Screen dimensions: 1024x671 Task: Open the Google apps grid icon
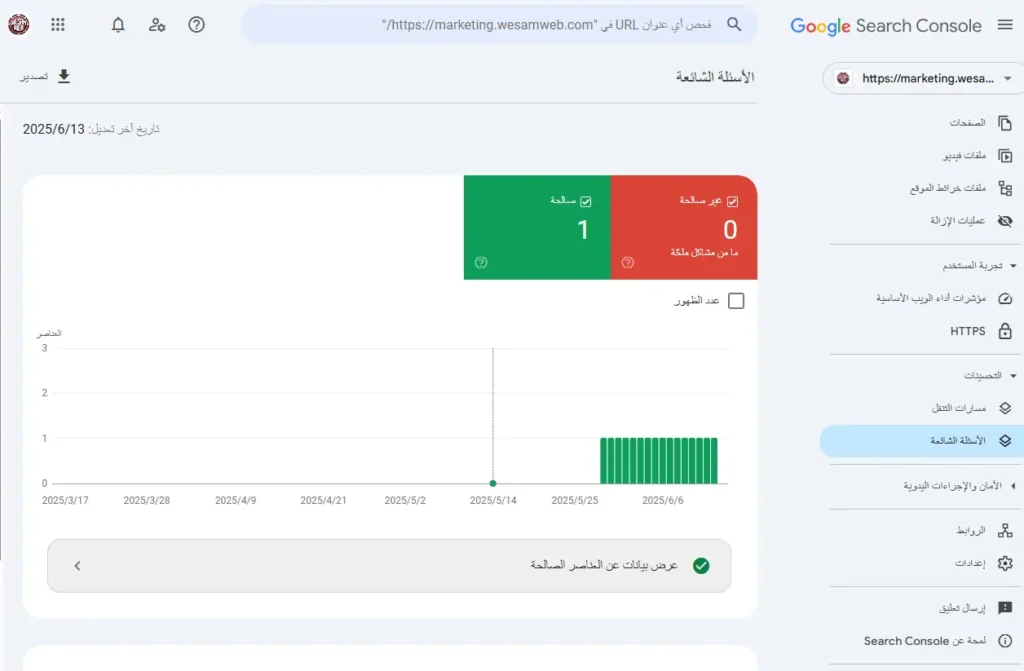57,25
